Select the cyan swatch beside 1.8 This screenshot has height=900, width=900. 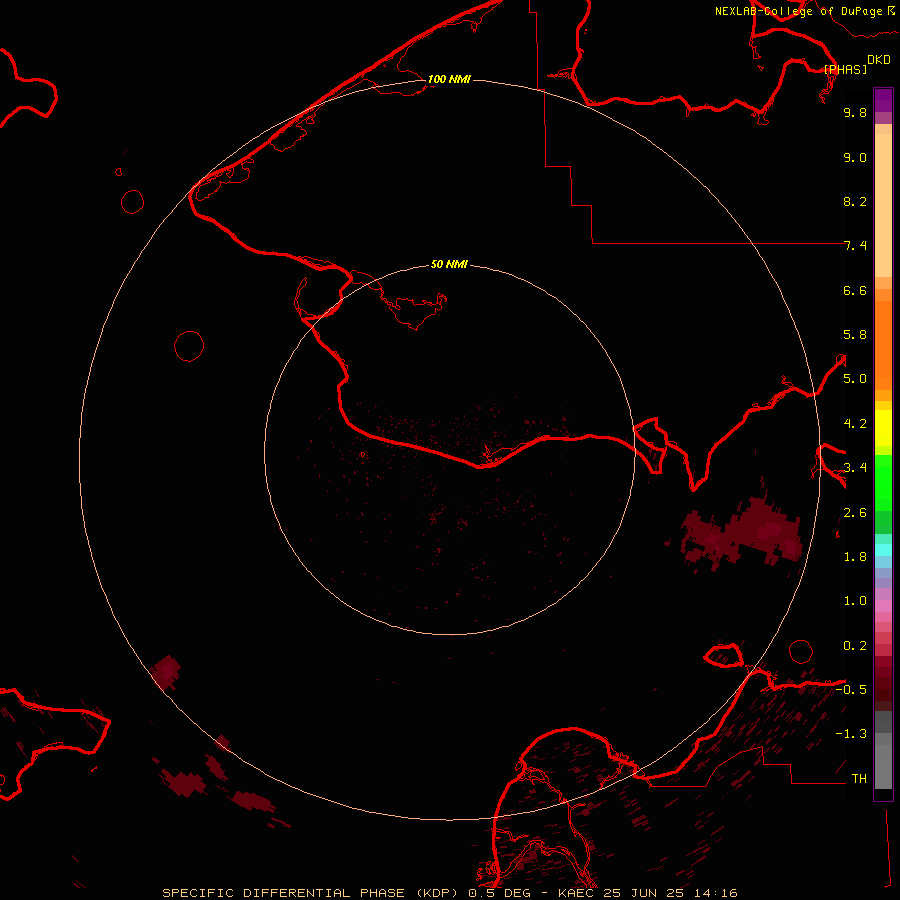click(883, 550)
